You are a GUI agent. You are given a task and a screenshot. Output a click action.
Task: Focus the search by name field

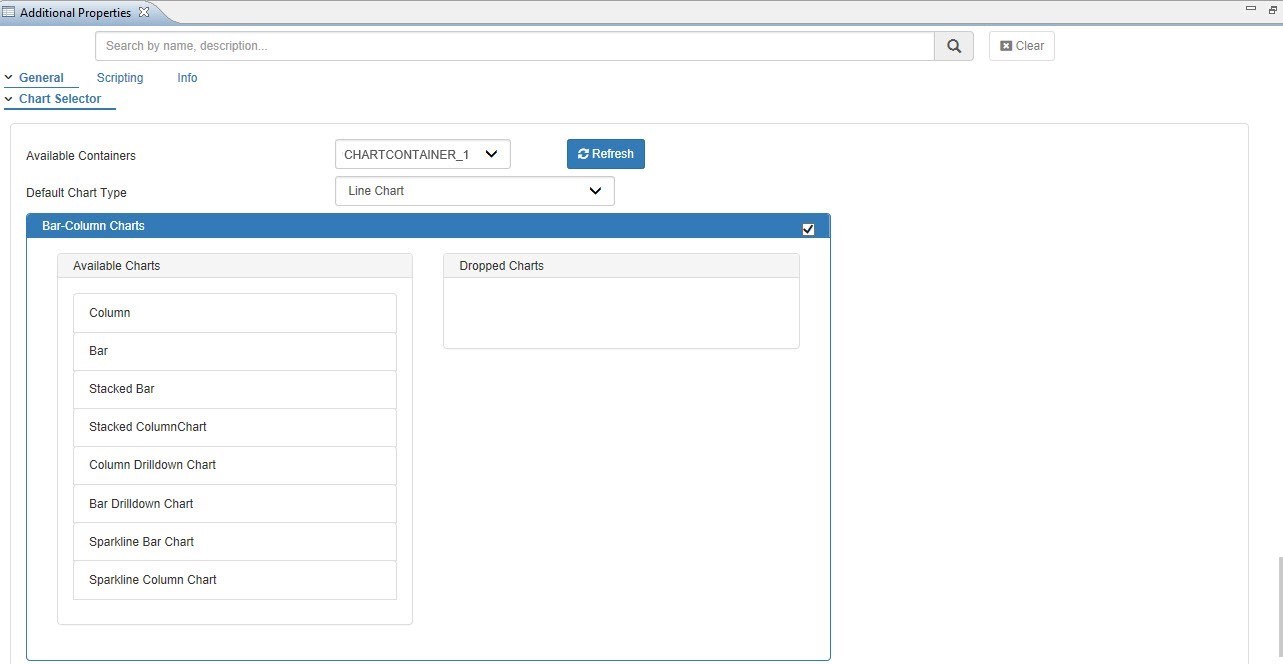[514, 46]
